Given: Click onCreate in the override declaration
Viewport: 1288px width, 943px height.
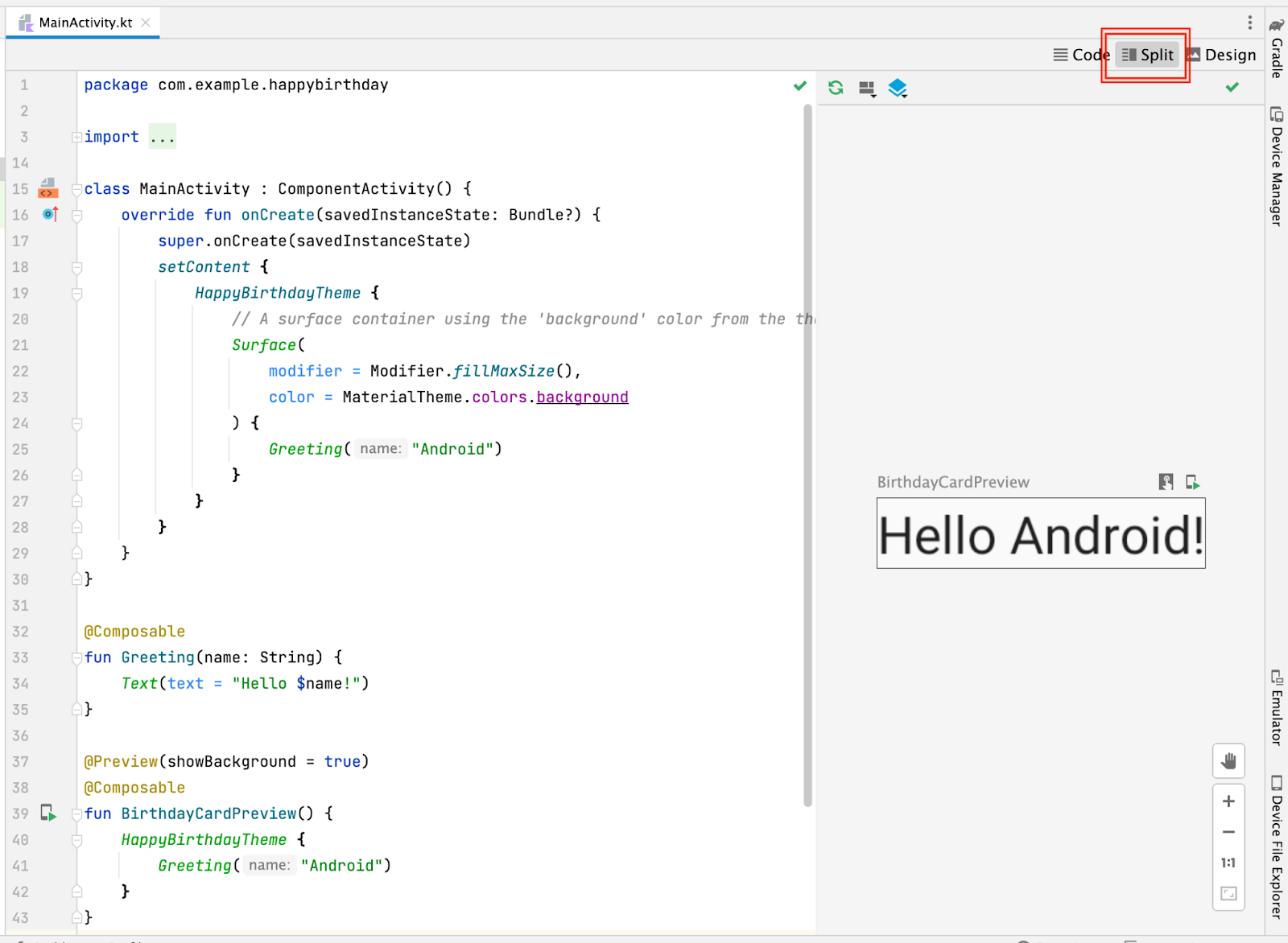Looking at the screenshot, I should point(278,215).
